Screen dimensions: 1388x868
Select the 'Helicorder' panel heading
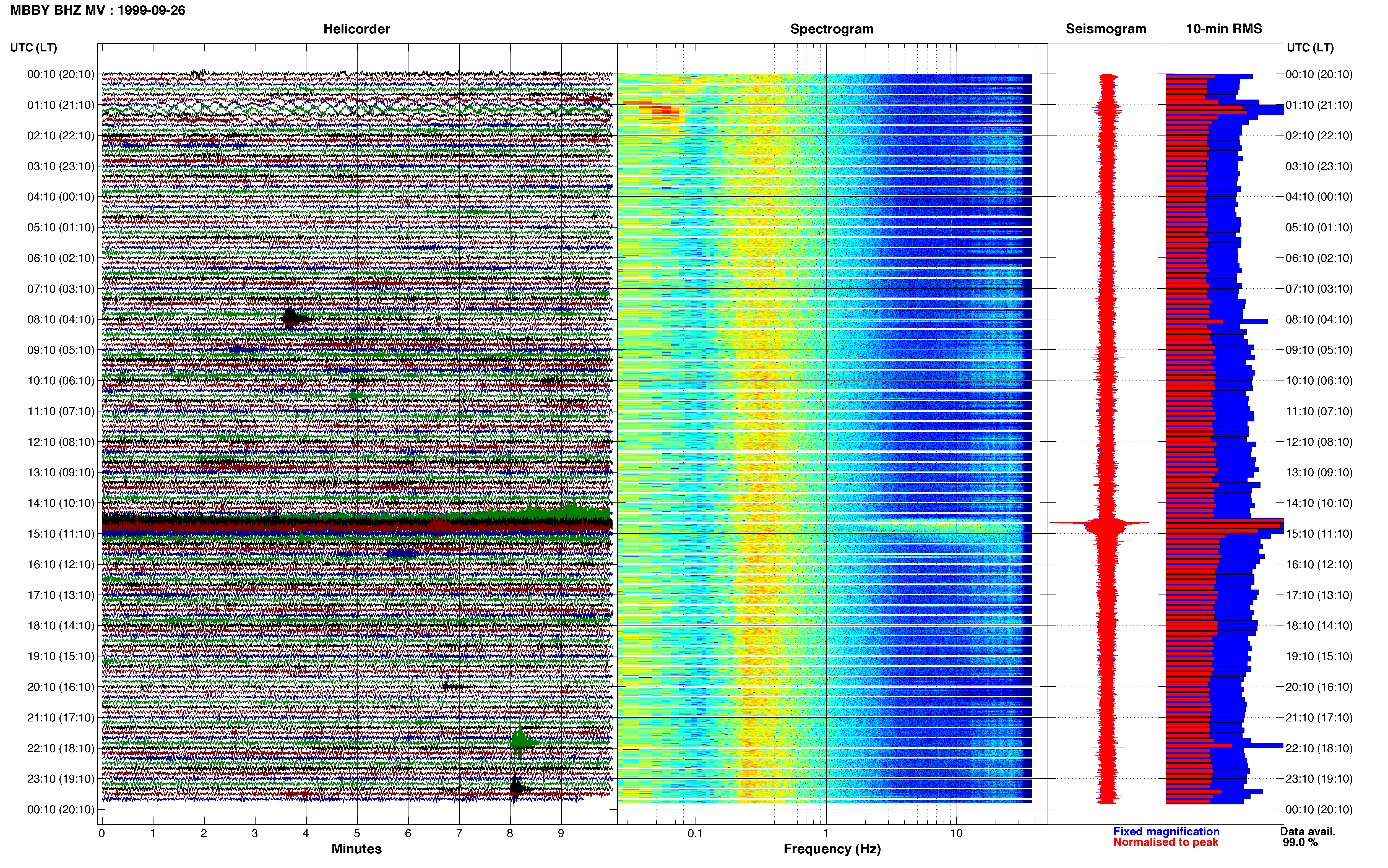tap(356, 29)
